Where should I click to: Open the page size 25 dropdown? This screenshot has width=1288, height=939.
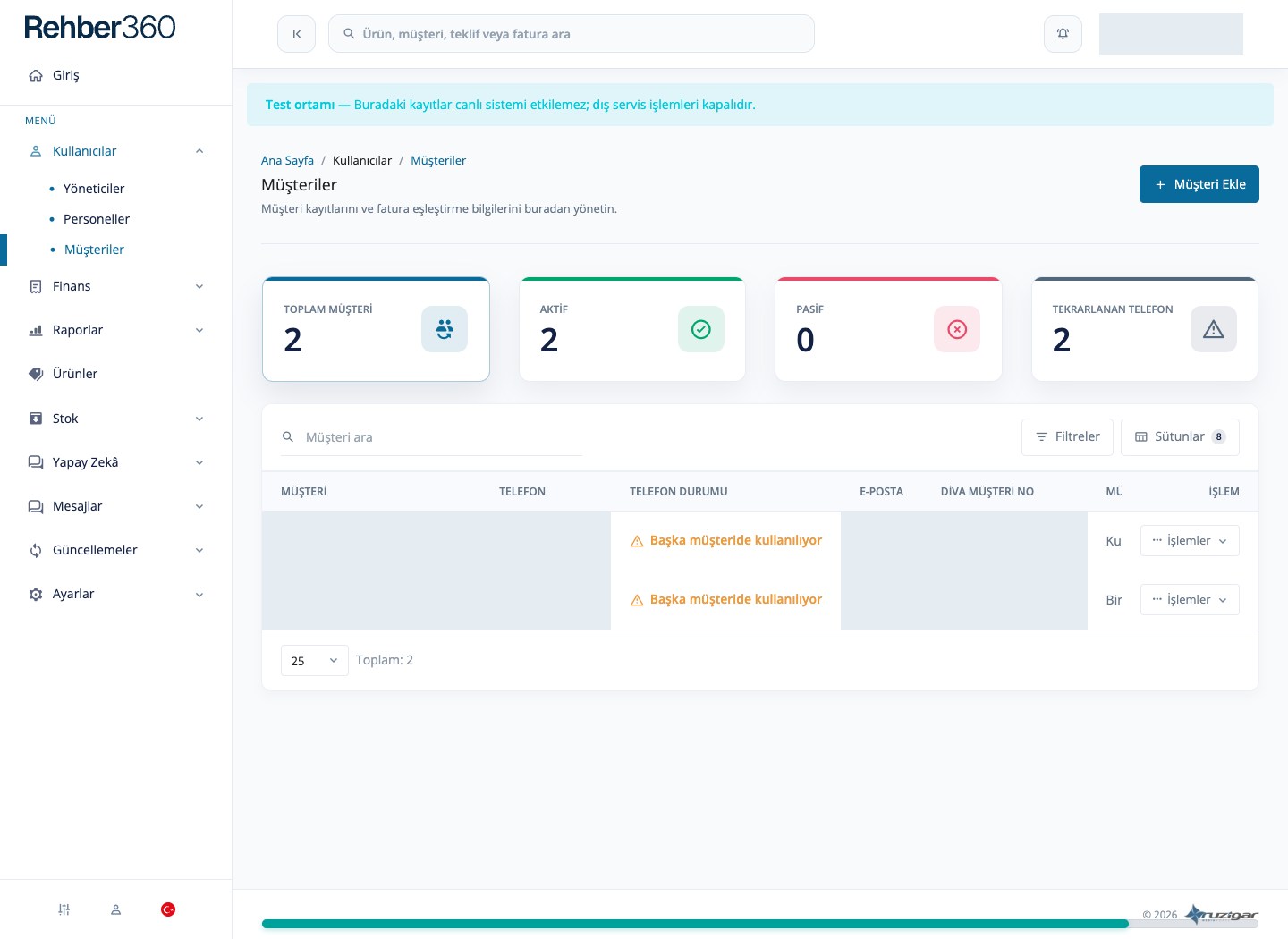click(314, 661)
